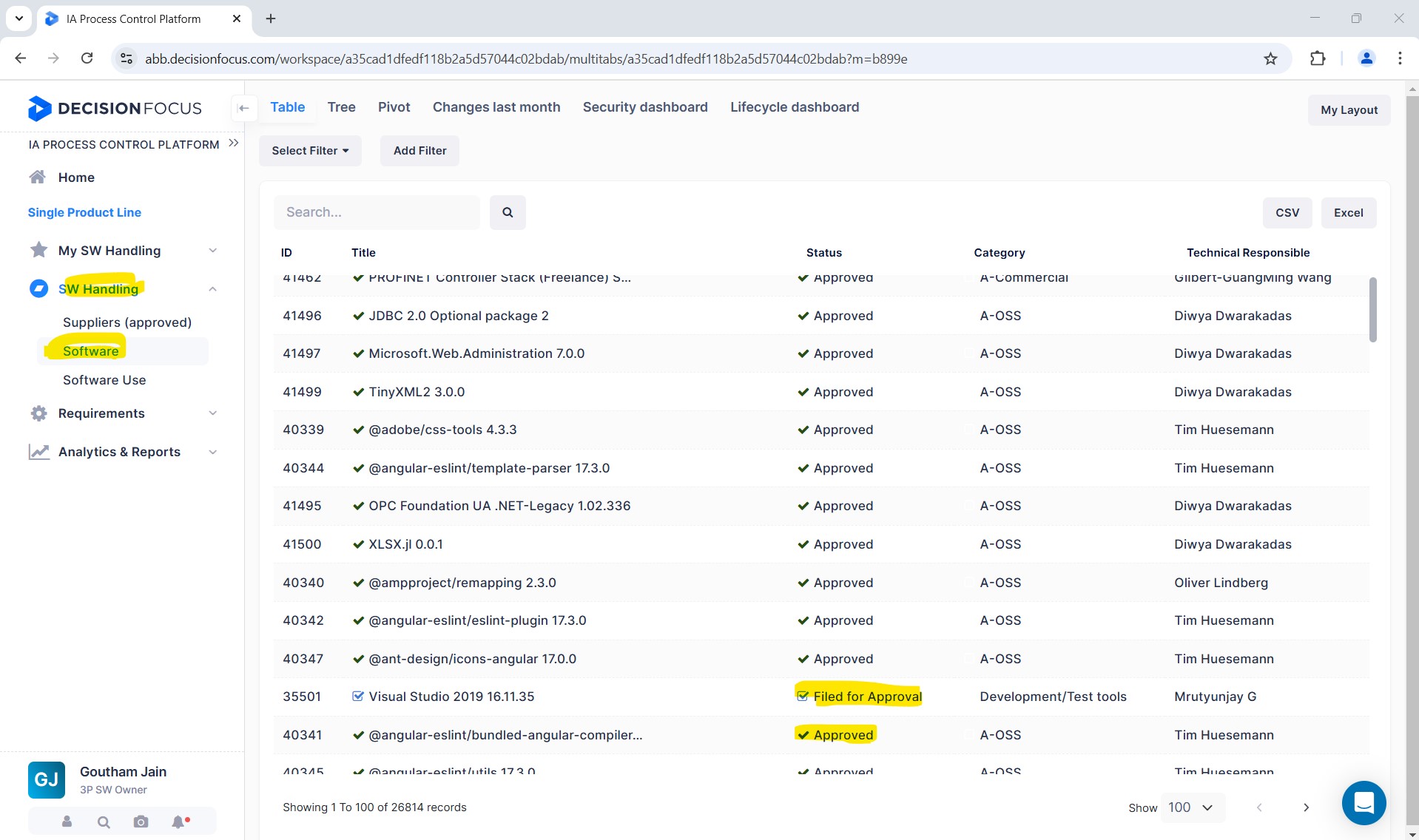
Task: Click the Add Filter button
Action: click(x=419, y=151)
